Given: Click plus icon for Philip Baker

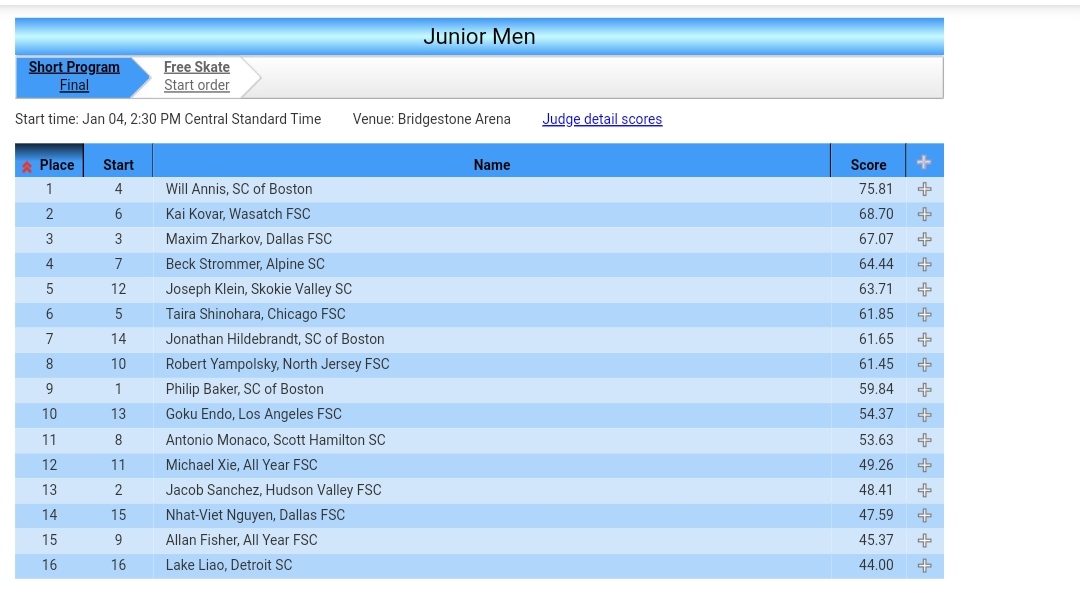Looking at the screenshot, I should [924, 389].
